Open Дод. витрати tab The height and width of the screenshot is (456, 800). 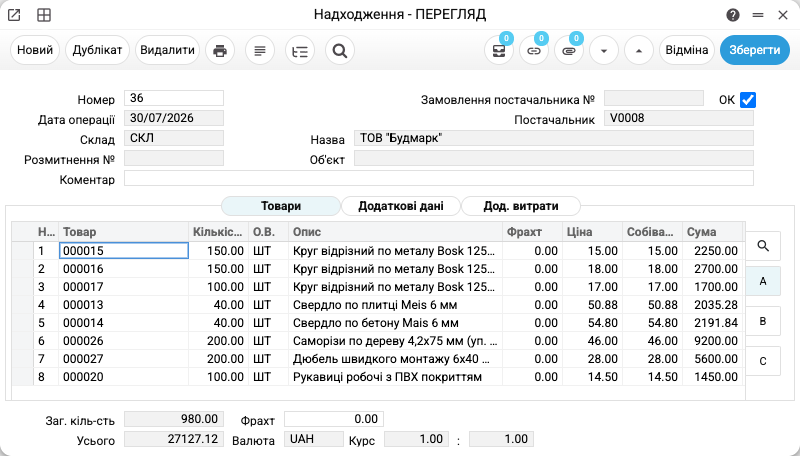521,206
